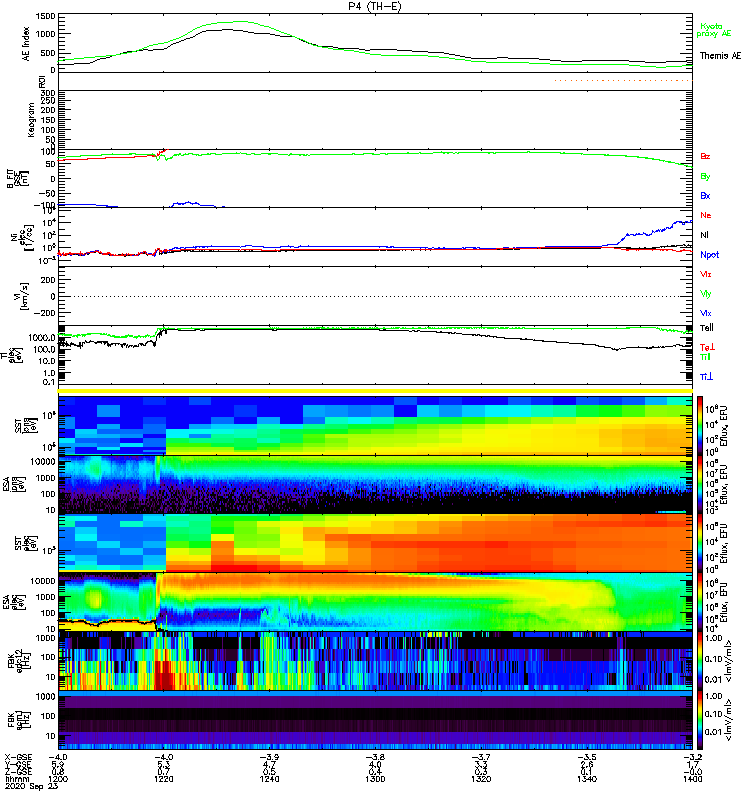The image size is (750, 800).
Task: Click the Vi panel dotted zero line
Action: coord(375,296)
